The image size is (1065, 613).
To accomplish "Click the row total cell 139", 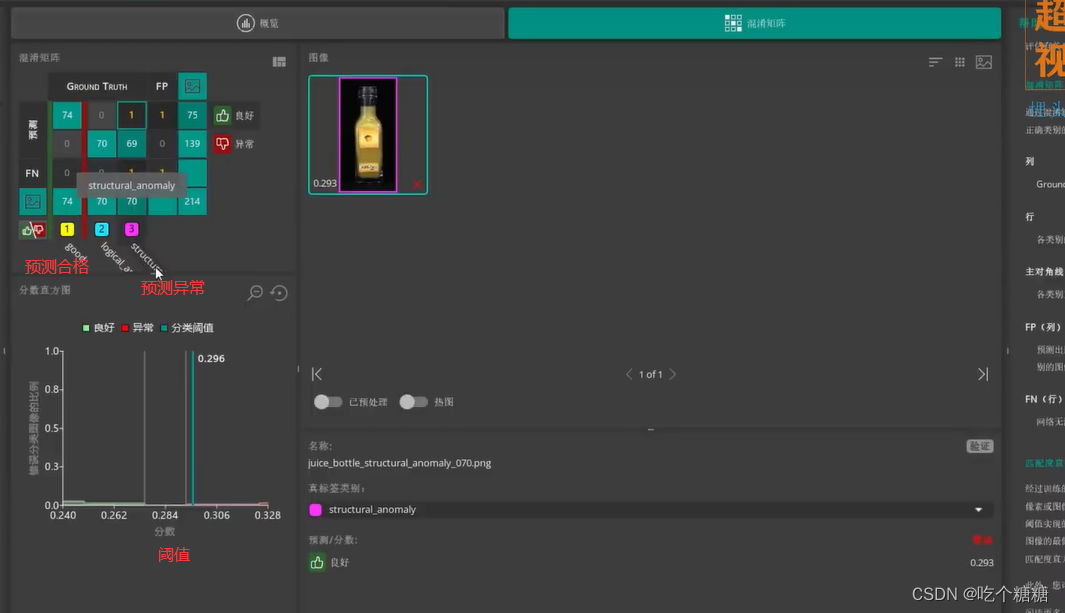I will 192,144.
